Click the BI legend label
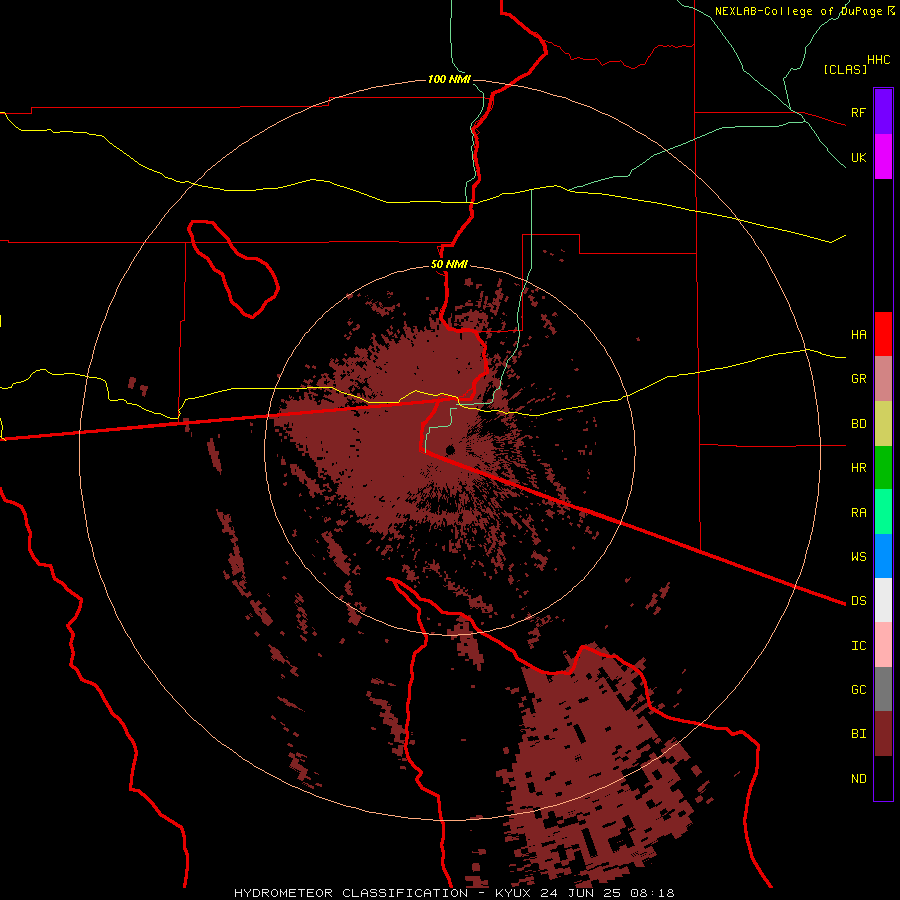The width and height of the screenshot is (900, 900). click(x=858, y=734)
